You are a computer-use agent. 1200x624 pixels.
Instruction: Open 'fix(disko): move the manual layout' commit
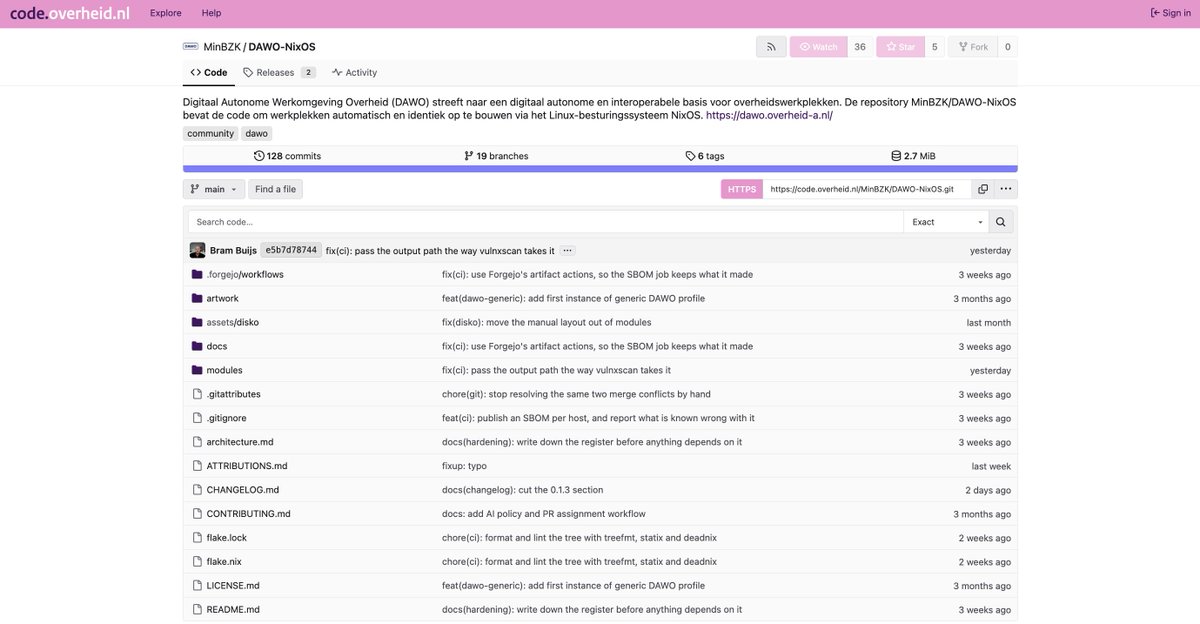click(546, 322)
